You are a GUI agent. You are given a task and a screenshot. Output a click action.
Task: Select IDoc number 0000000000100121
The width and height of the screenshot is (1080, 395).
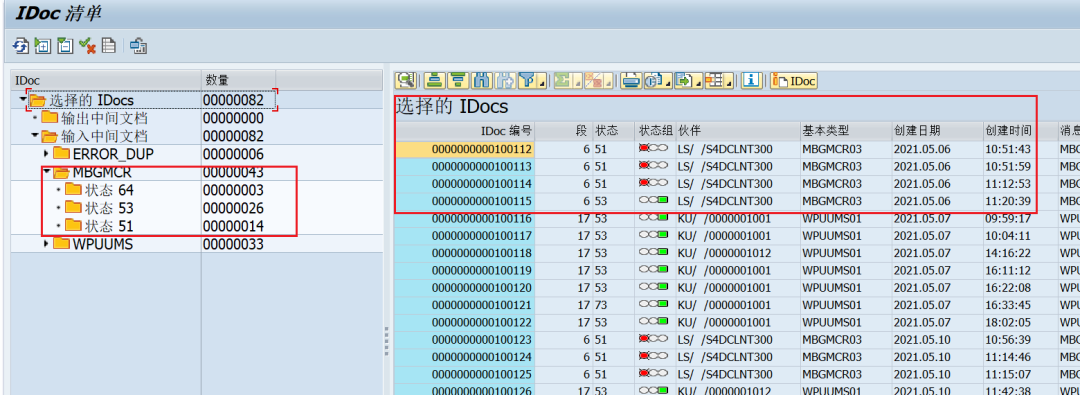coord(465,305)
